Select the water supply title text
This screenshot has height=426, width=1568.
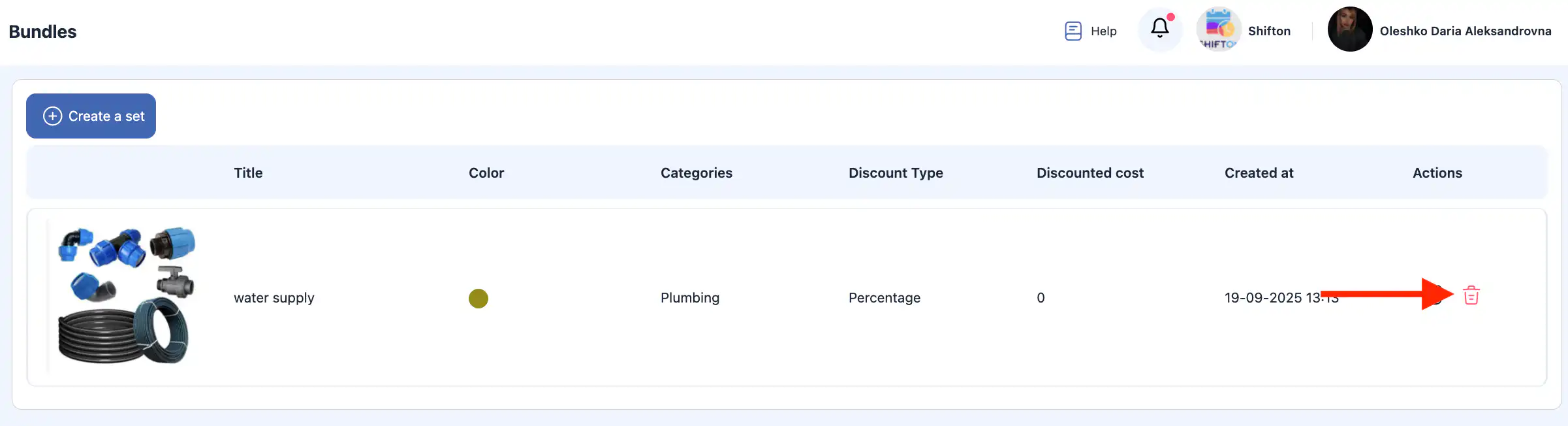tap(274, 298)
